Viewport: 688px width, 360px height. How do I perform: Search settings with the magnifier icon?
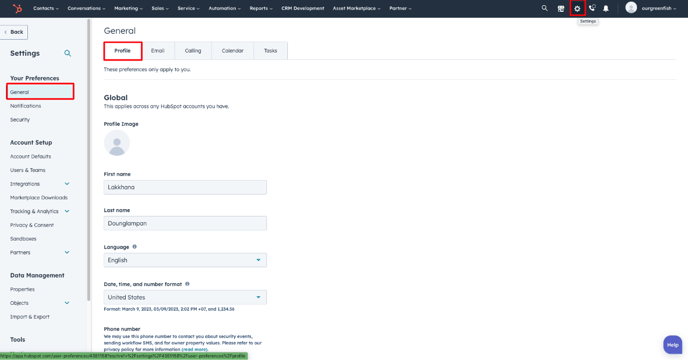coord(68,53)
